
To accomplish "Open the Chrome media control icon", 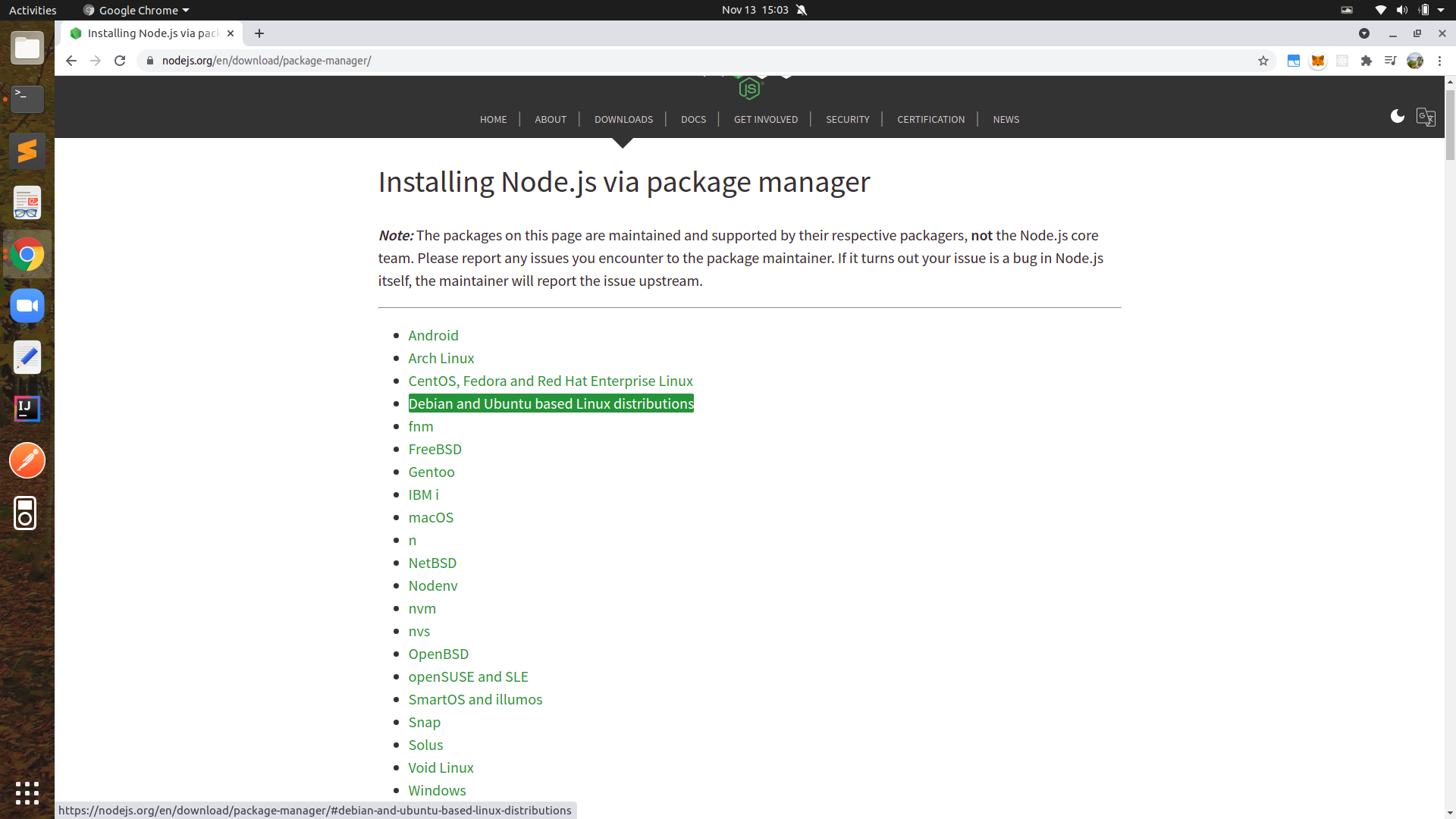I will click(x=1390, y=61).
